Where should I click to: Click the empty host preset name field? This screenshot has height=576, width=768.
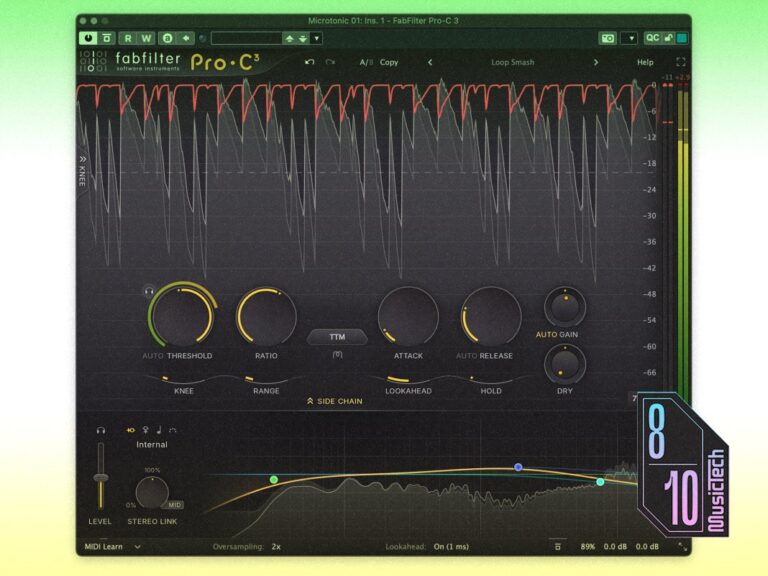click(246, 38)
